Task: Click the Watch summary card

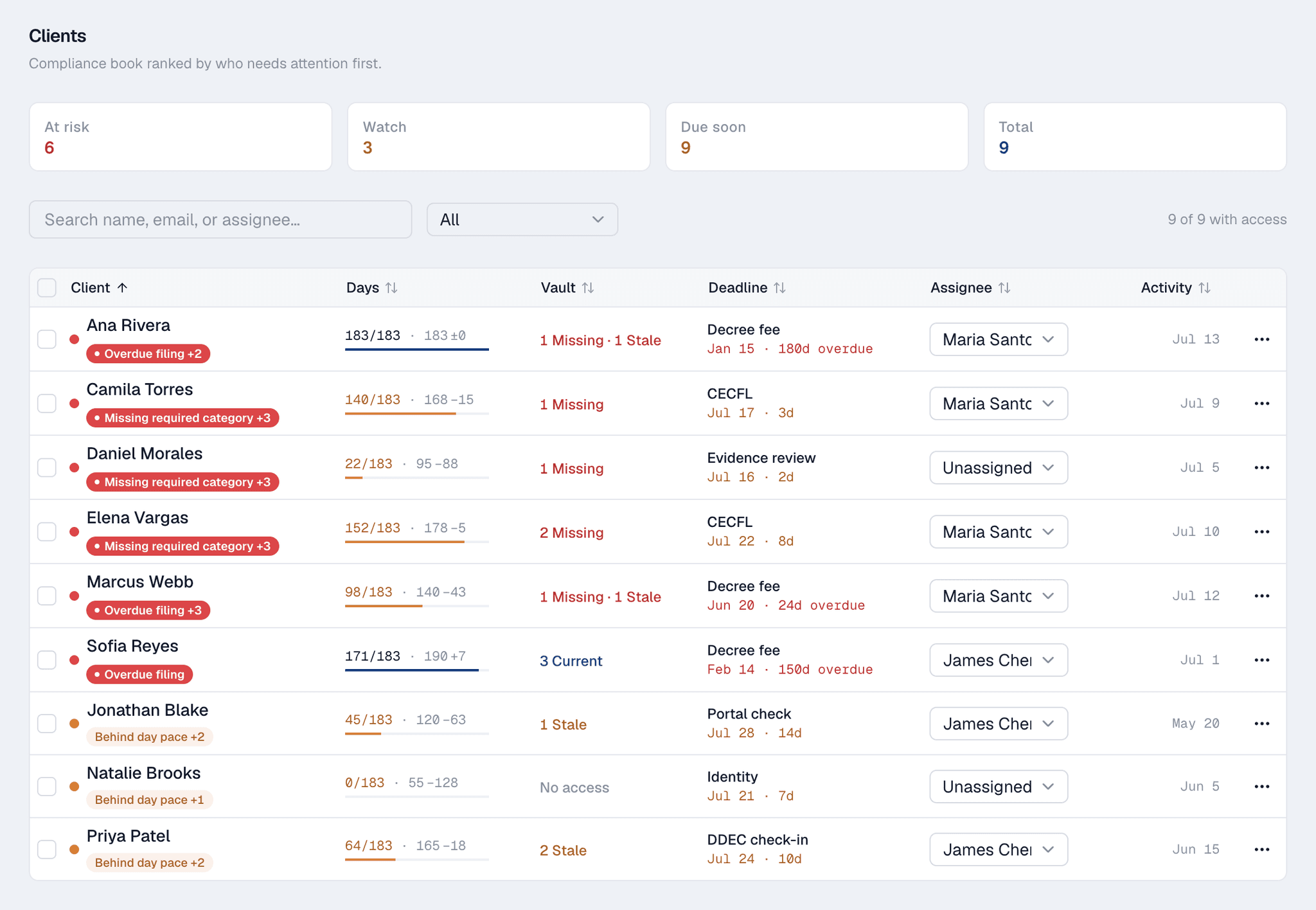Action: [499, 137]
